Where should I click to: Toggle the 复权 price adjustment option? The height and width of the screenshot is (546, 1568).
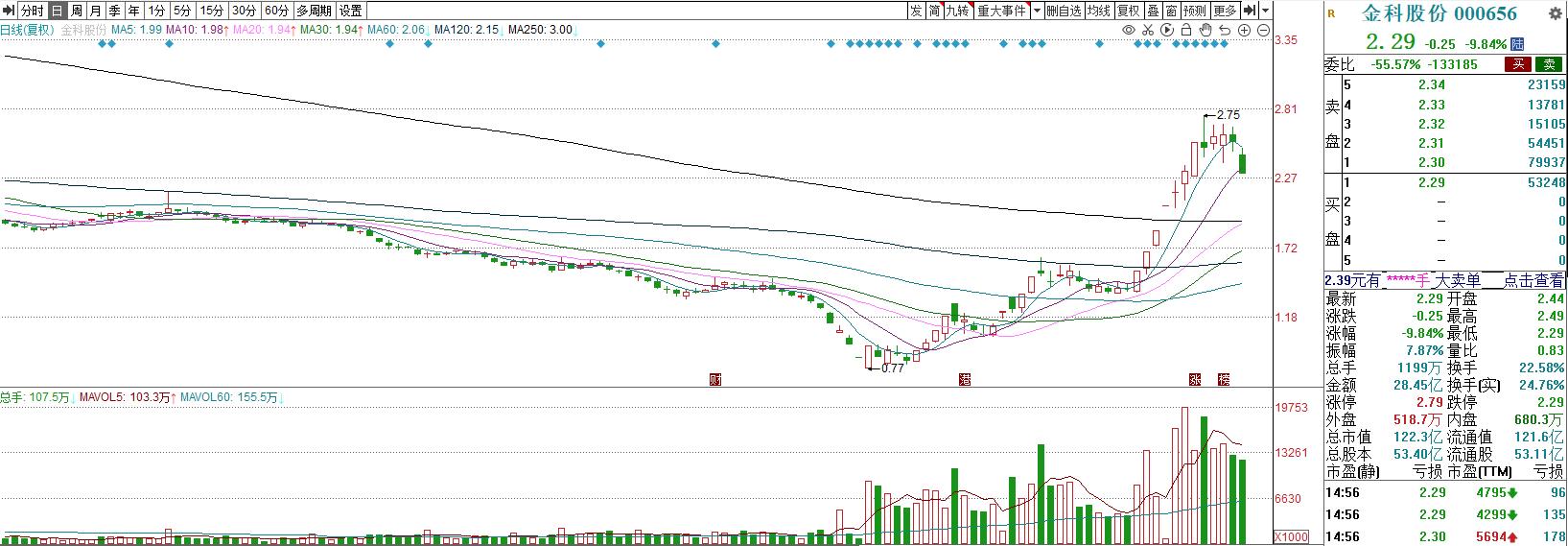pos(1130,11)
